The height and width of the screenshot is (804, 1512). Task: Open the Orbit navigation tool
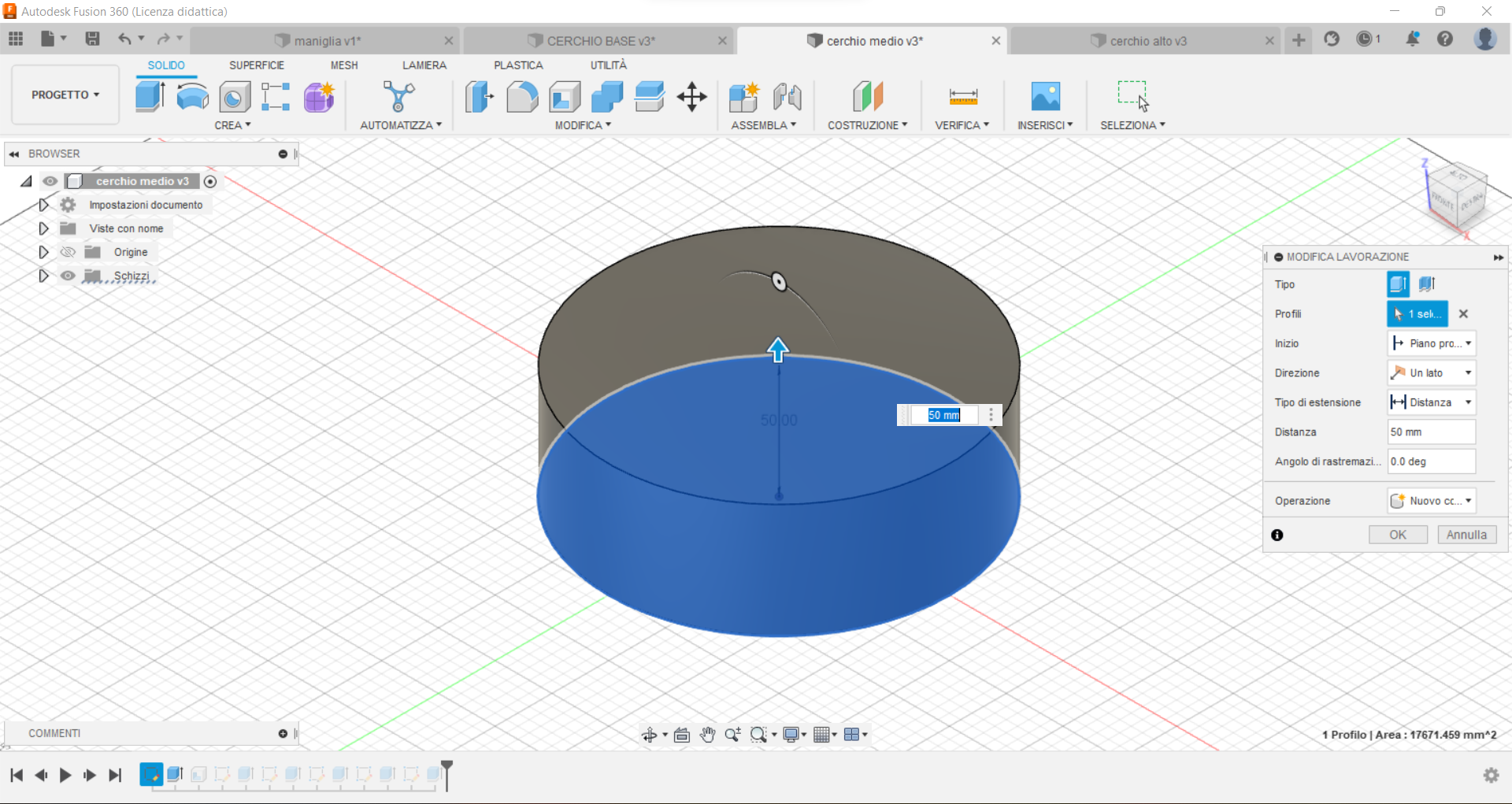(x=649, y=735)
